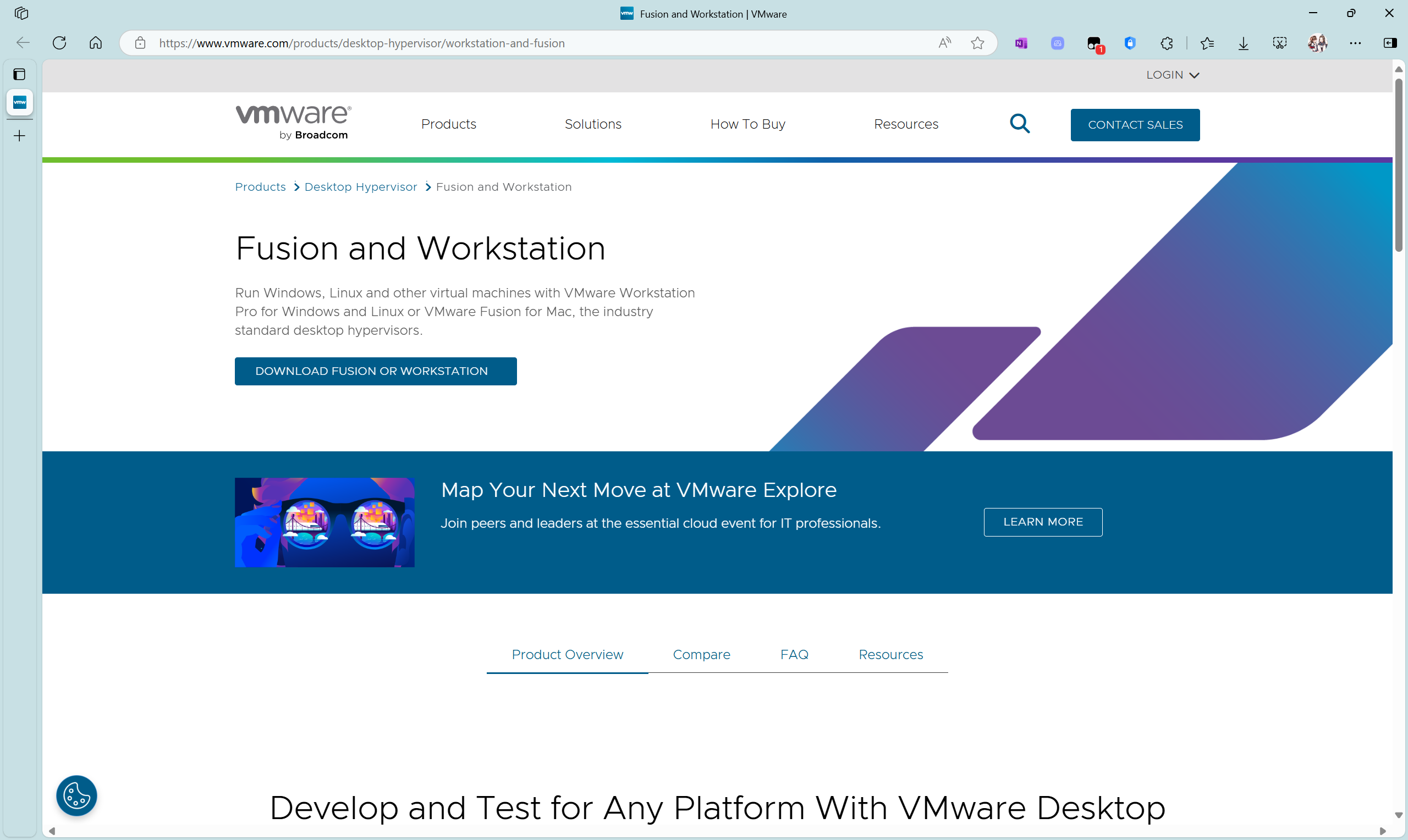Open the Favorites list icon

(x=1207, y=43)
